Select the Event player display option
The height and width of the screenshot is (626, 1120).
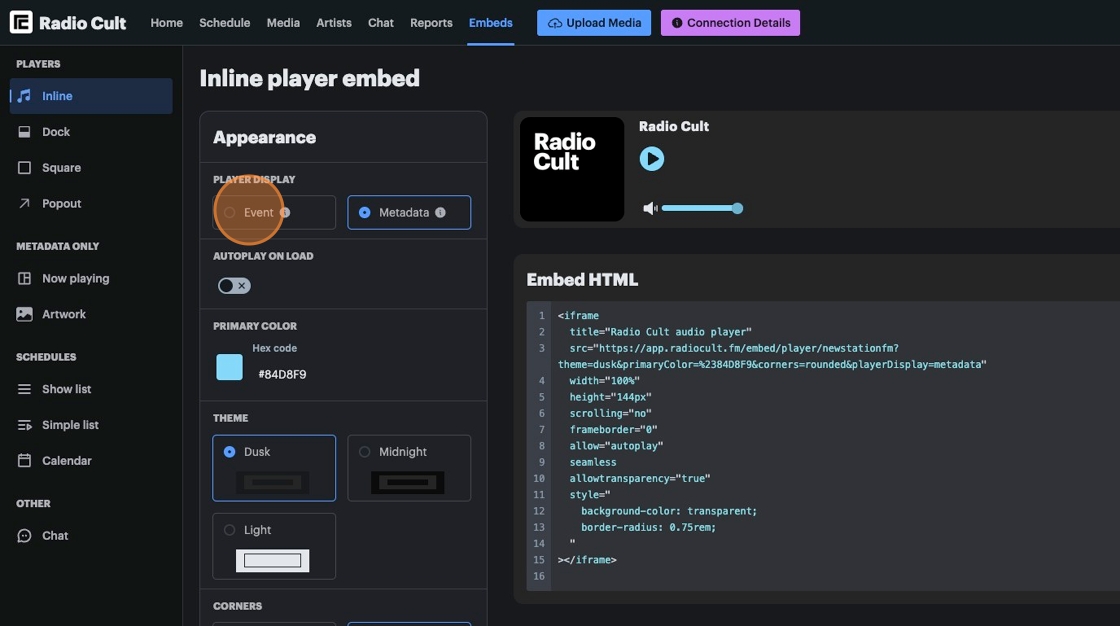click(x=274, y=212)
